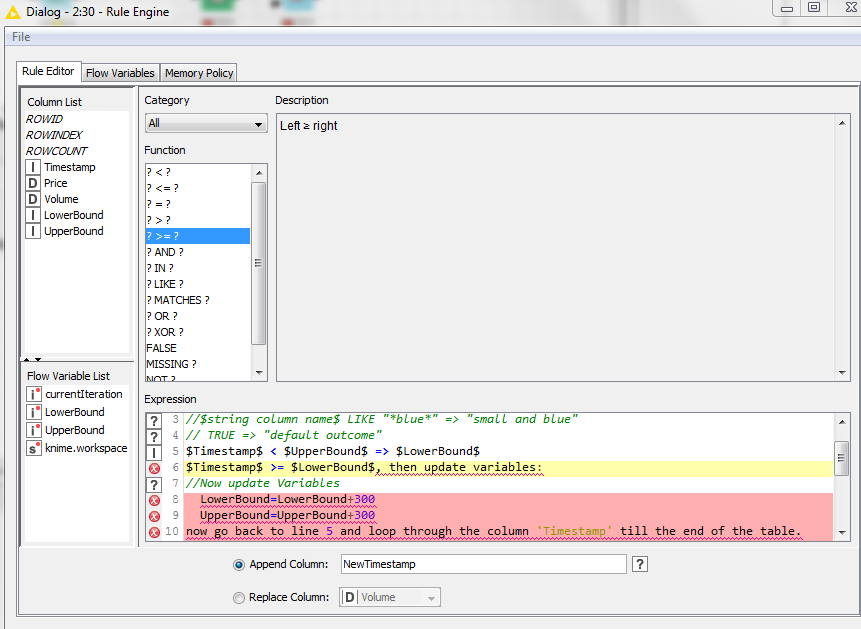
Task: Click the red error icon on line 9
Action: [x=154, y=516]
